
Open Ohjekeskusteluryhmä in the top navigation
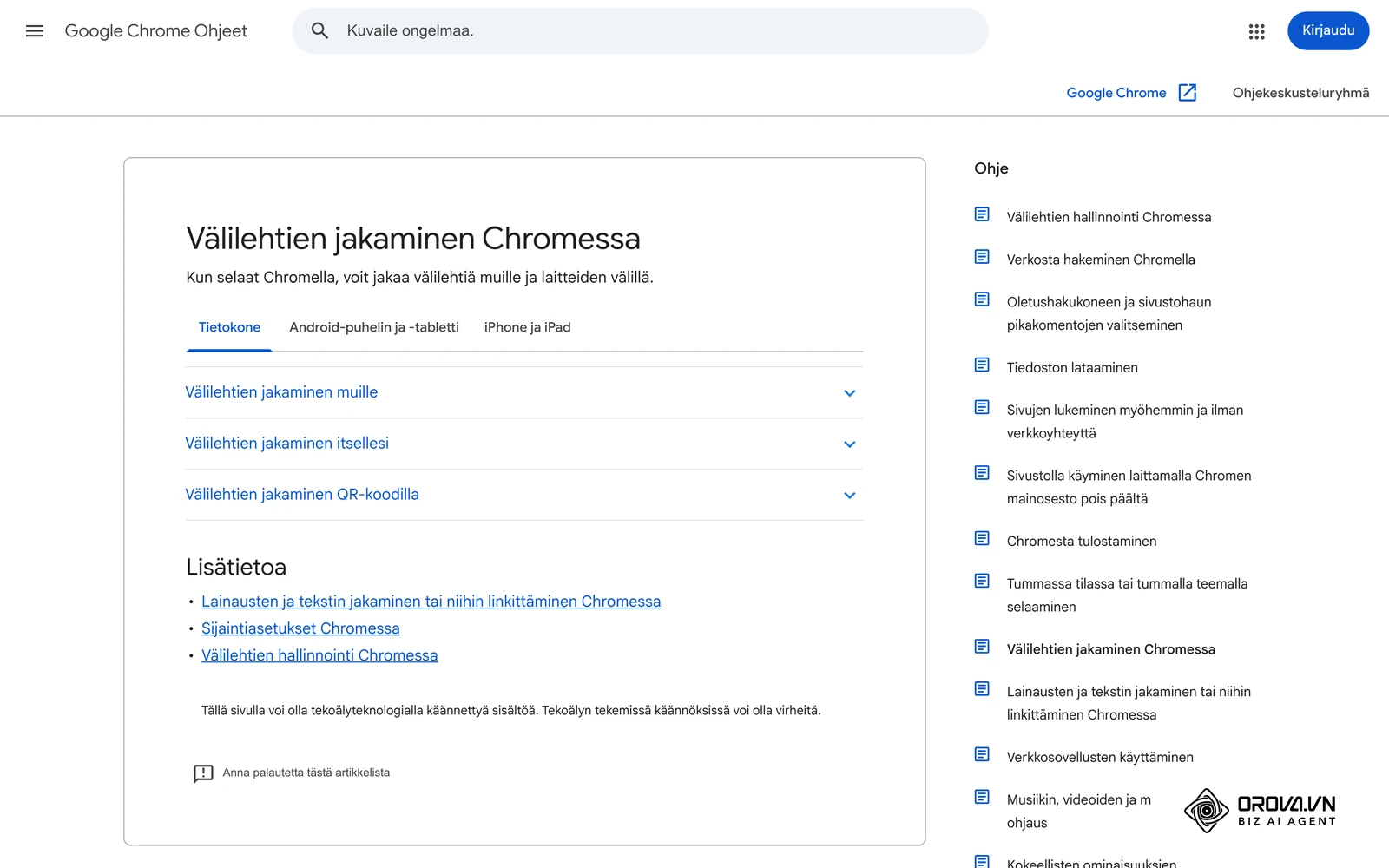click(1300, 93)
